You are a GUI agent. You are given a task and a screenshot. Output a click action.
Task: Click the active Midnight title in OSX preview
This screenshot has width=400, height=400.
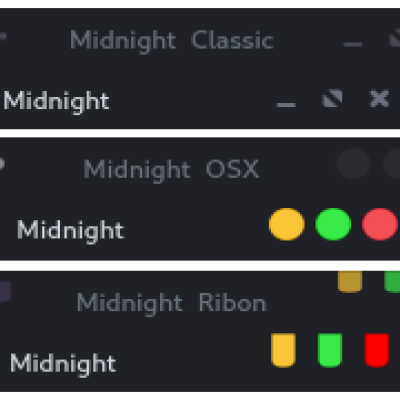pyautogui.click(x=70, y=231)
